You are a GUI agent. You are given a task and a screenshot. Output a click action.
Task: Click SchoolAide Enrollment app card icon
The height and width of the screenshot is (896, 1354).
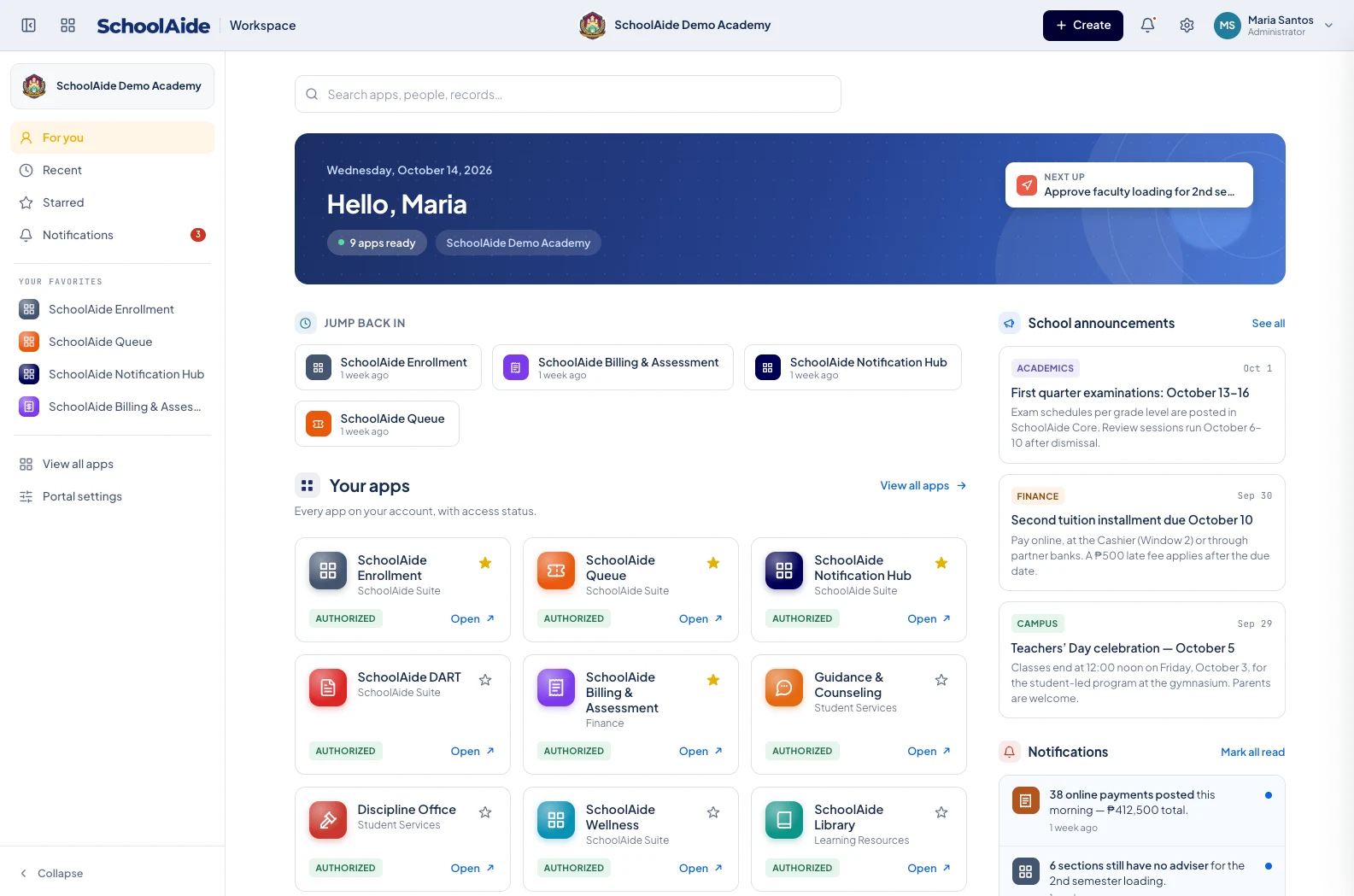point(328,571)
